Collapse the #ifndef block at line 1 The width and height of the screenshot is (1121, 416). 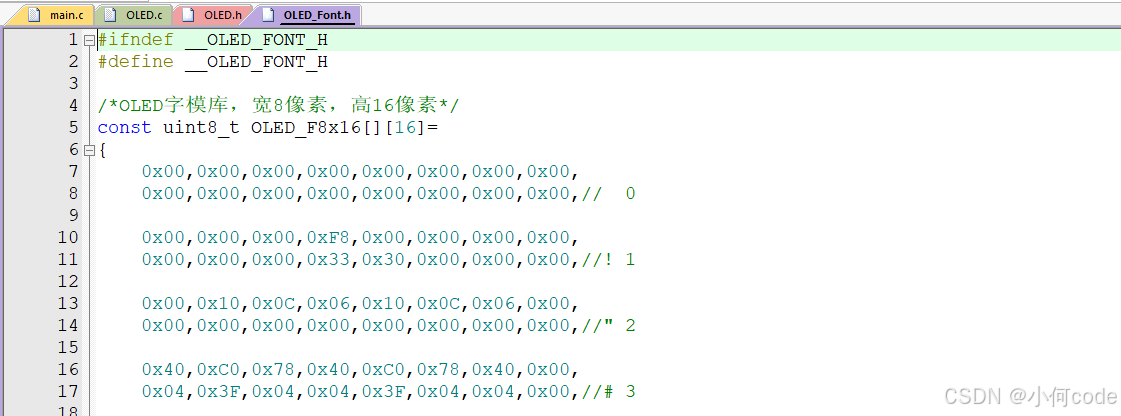coord(89,40)
